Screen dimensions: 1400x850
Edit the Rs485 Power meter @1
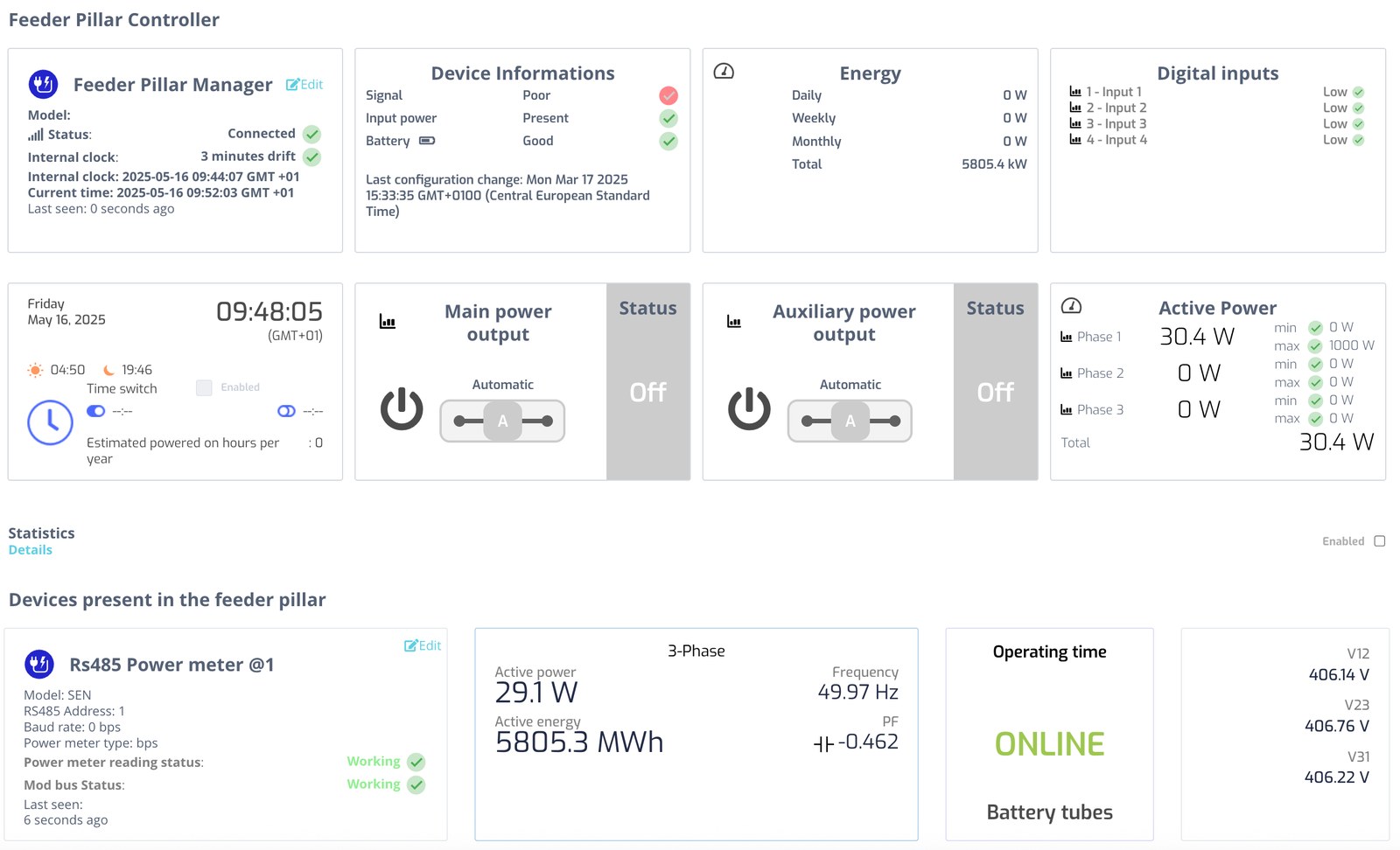click(423, 645)
